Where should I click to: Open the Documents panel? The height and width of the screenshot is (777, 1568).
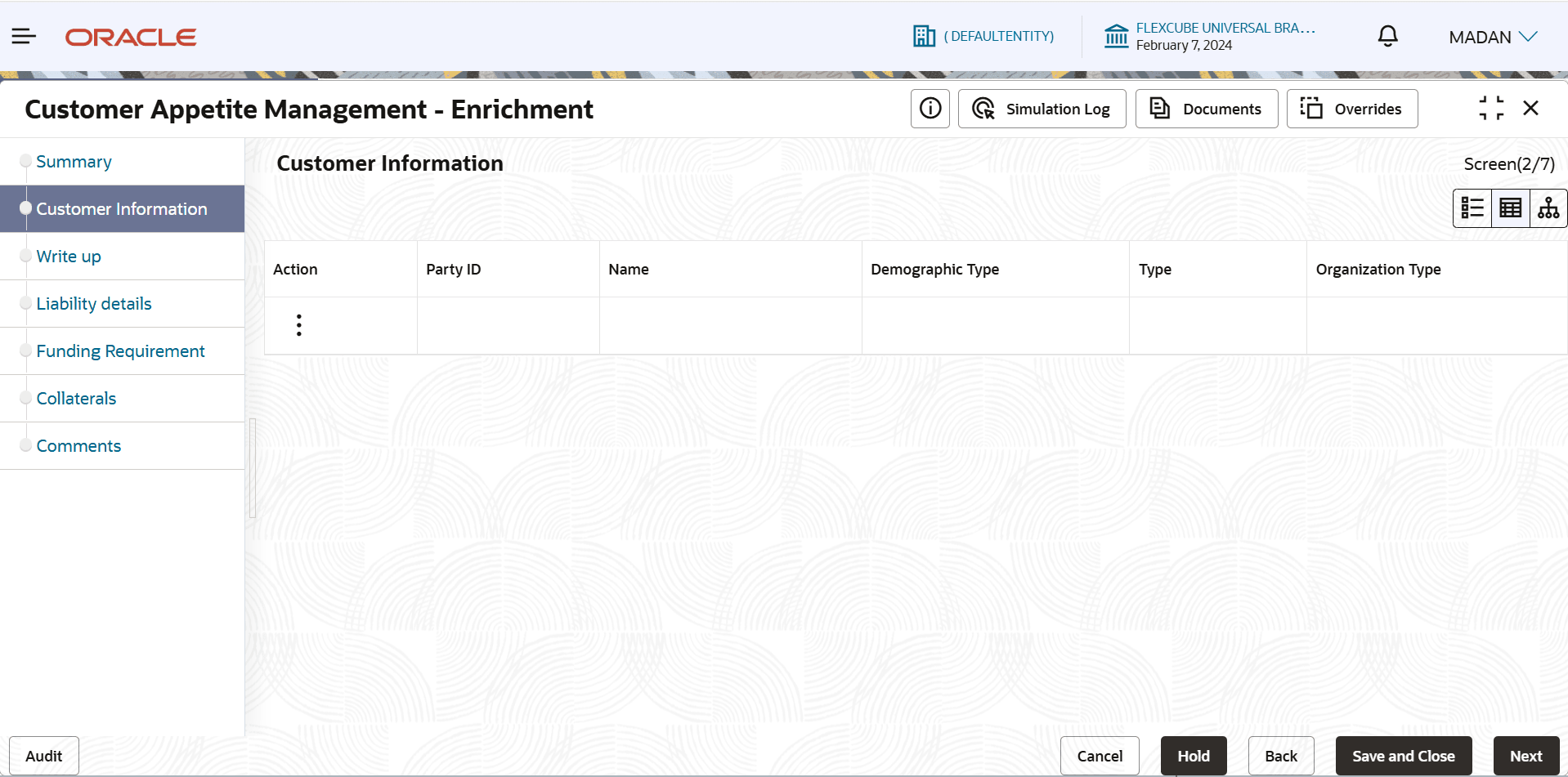click(x=1207, y=109)
